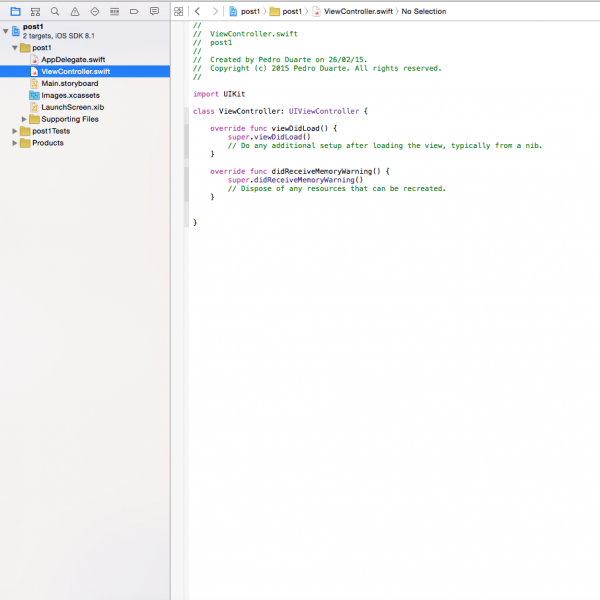The height and width of the screenshot is (600, 600).
Task: Show the Debug navigator
Action: point(114,11)
